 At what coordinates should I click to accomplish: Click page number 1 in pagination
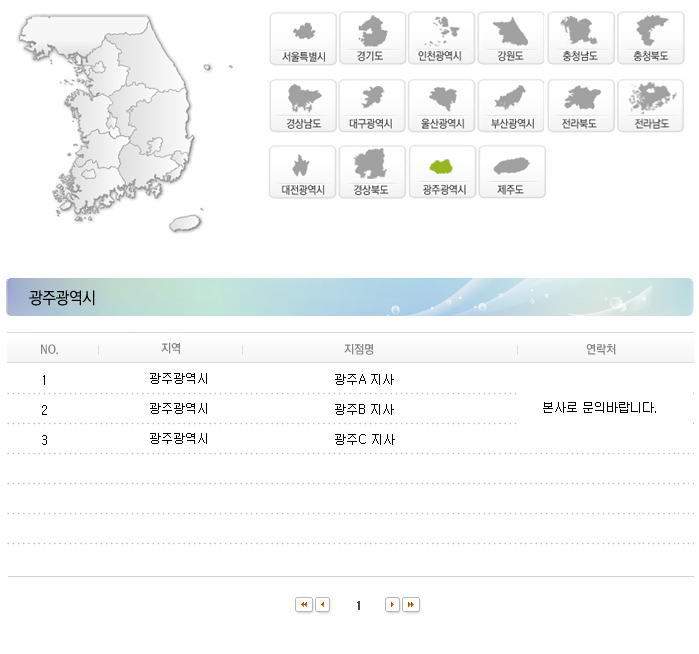click(358, 605)
